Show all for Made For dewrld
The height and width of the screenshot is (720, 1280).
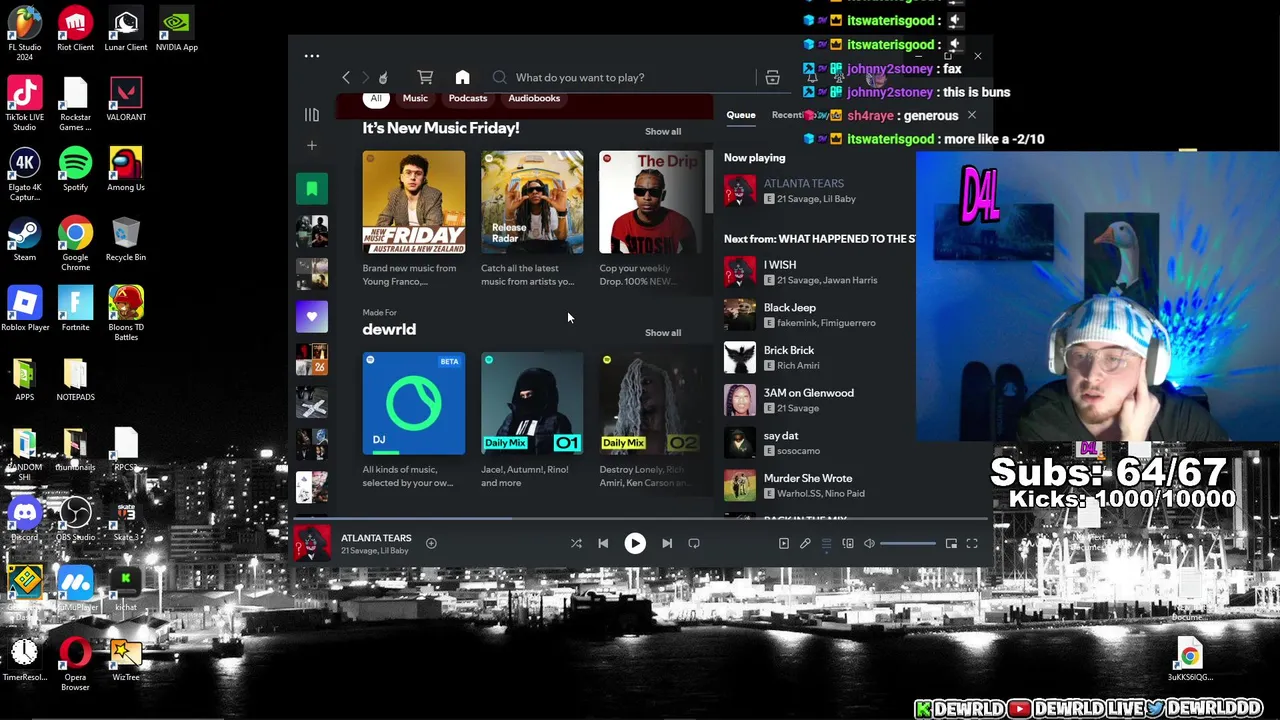[663, 333]
